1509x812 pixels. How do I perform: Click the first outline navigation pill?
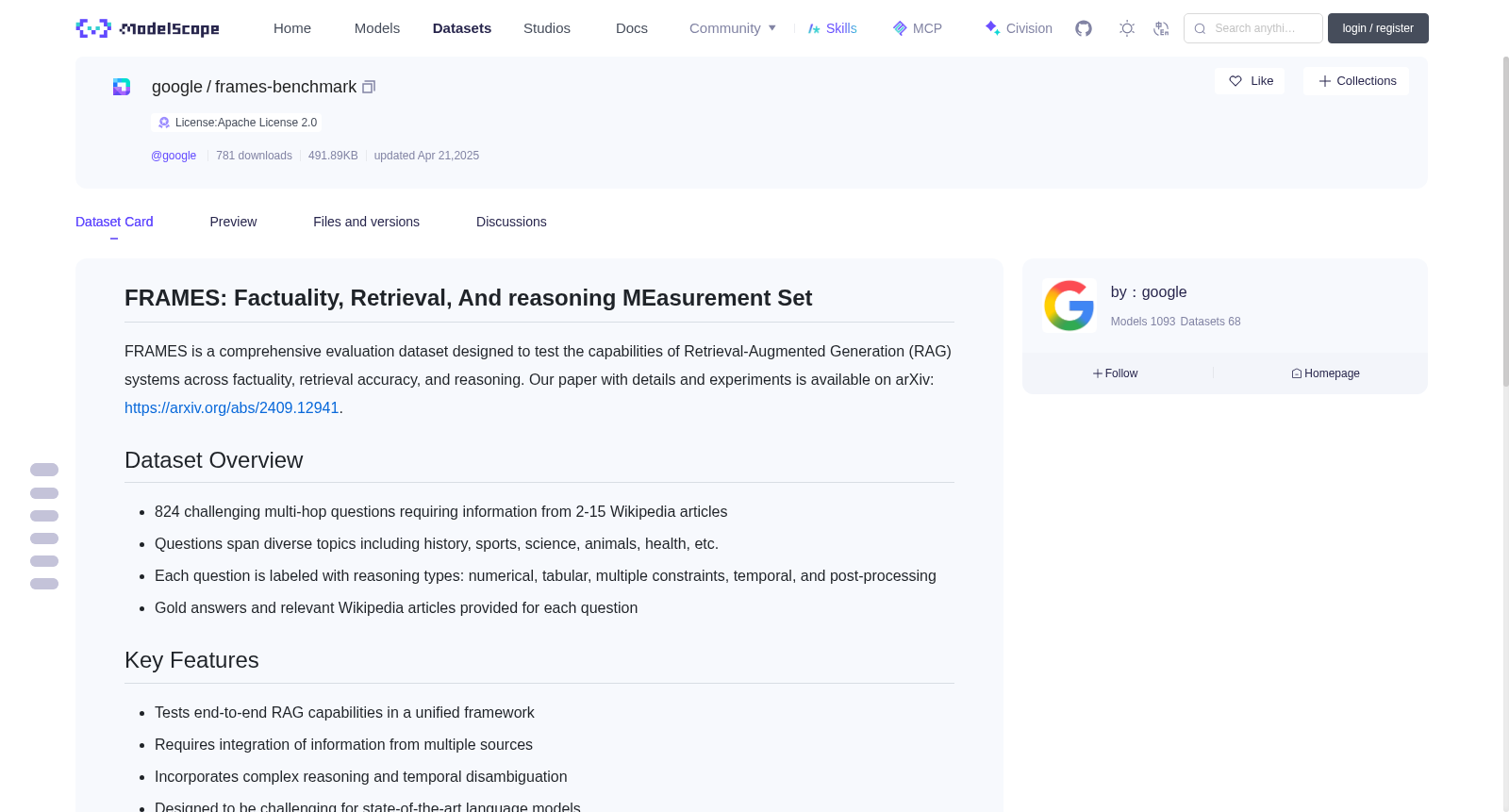point(44,470)
